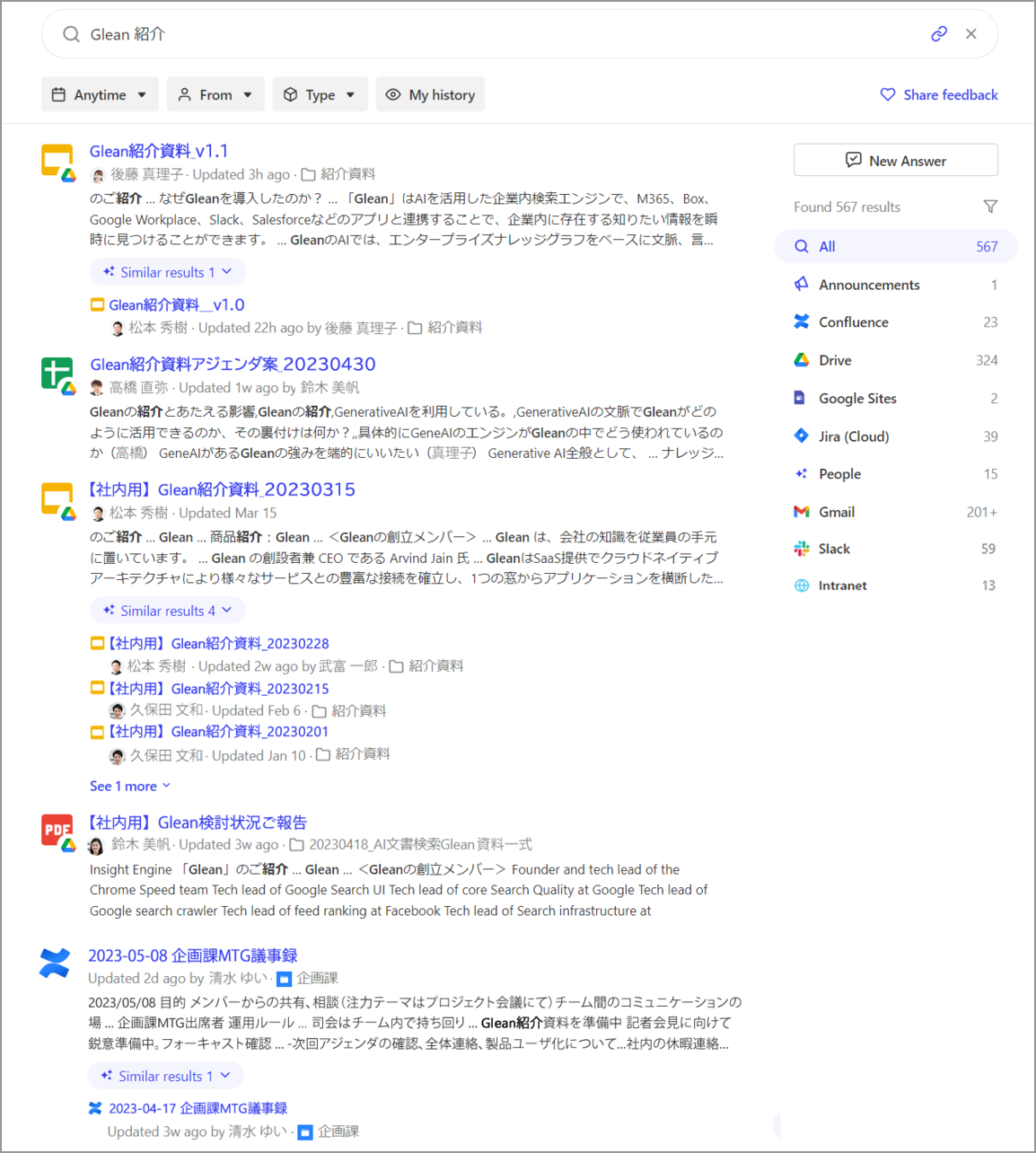The height and width of the screenshot is (1153, 1036).
Task: Expand Similar results 4 under 20230315 result
Action: [168, 611]
